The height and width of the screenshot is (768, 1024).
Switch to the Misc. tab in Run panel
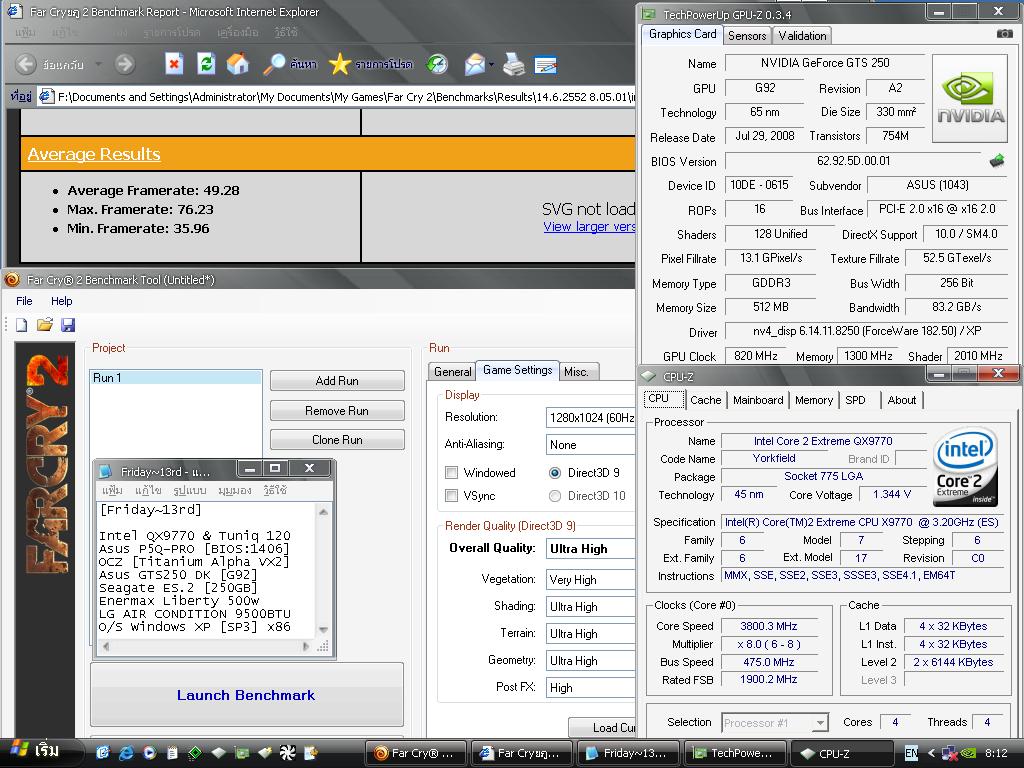[x=577, y=372]
